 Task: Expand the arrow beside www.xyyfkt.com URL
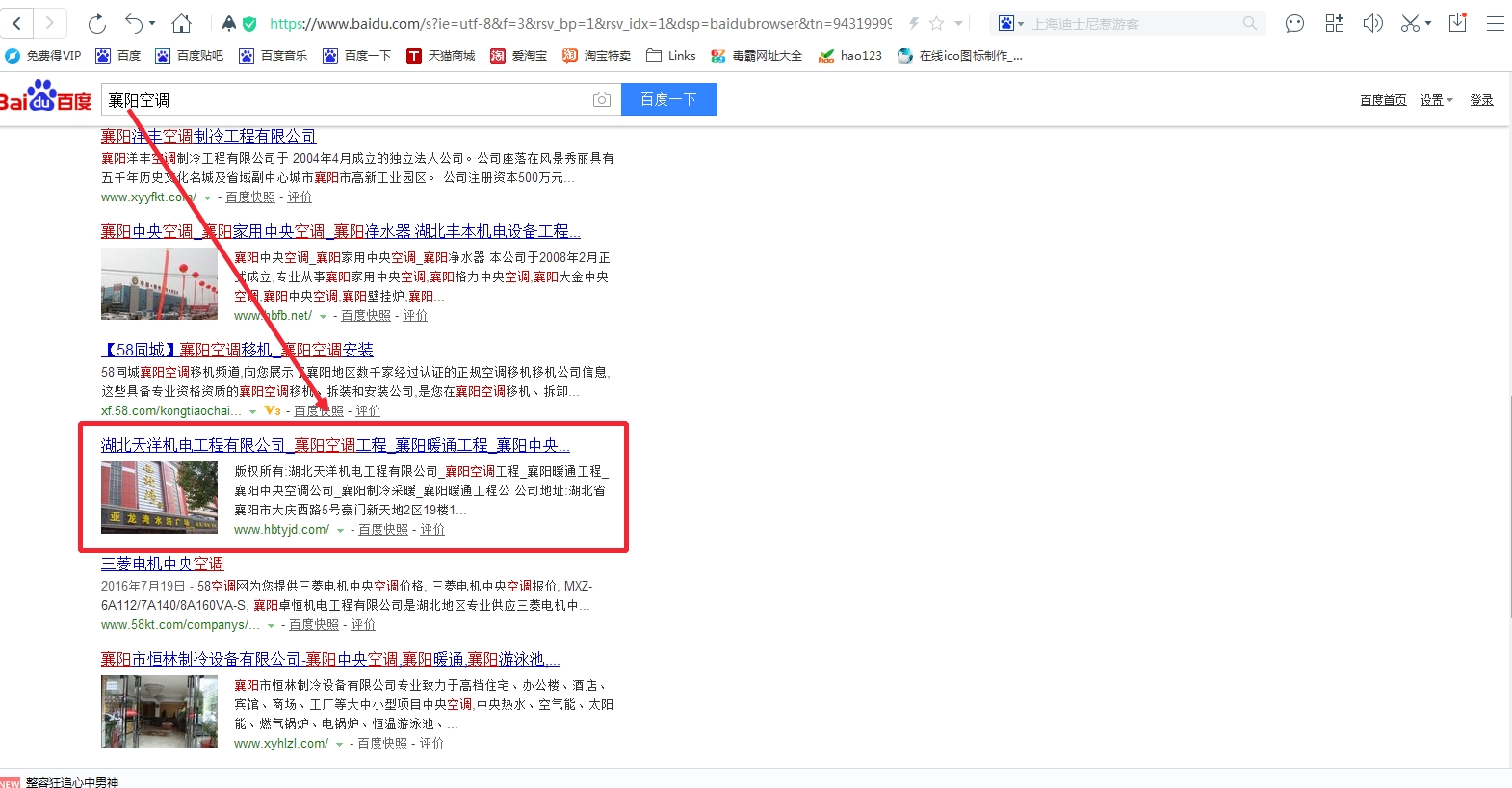[207, 197]
